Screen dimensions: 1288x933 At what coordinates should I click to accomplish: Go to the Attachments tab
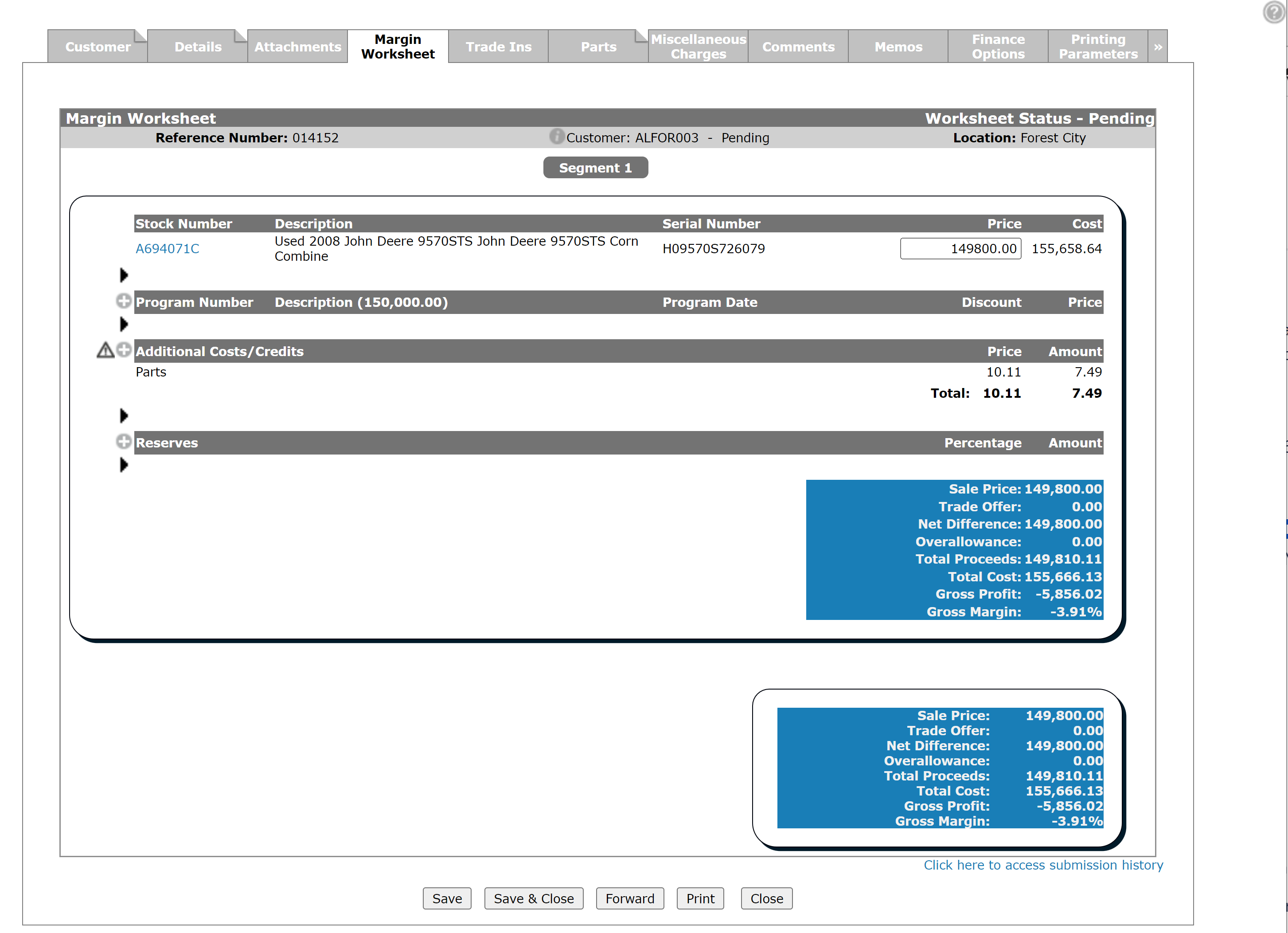pyautogui.click(x=297, y=47)
